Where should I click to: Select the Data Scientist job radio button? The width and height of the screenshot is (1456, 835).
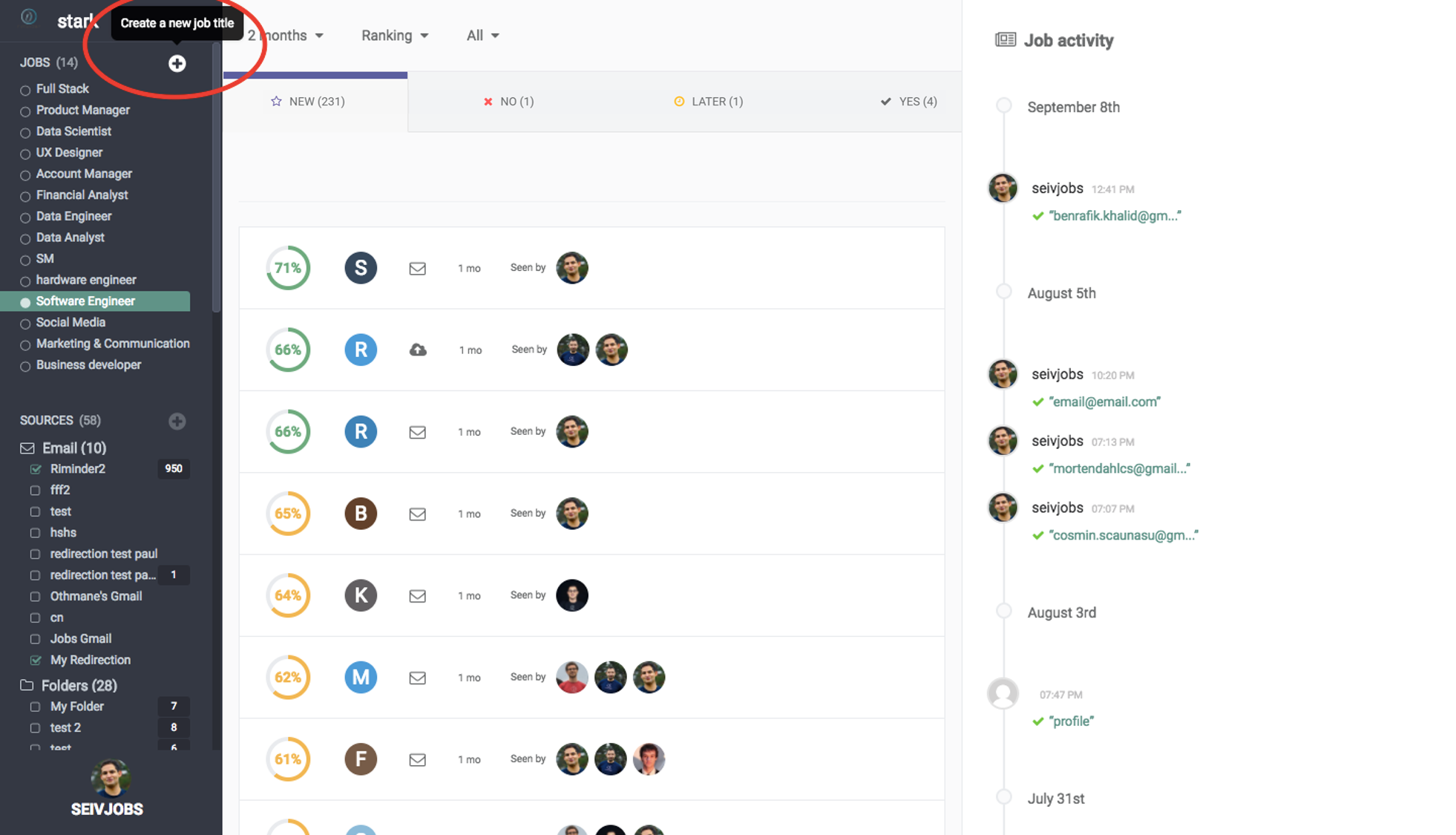[25, 133]
